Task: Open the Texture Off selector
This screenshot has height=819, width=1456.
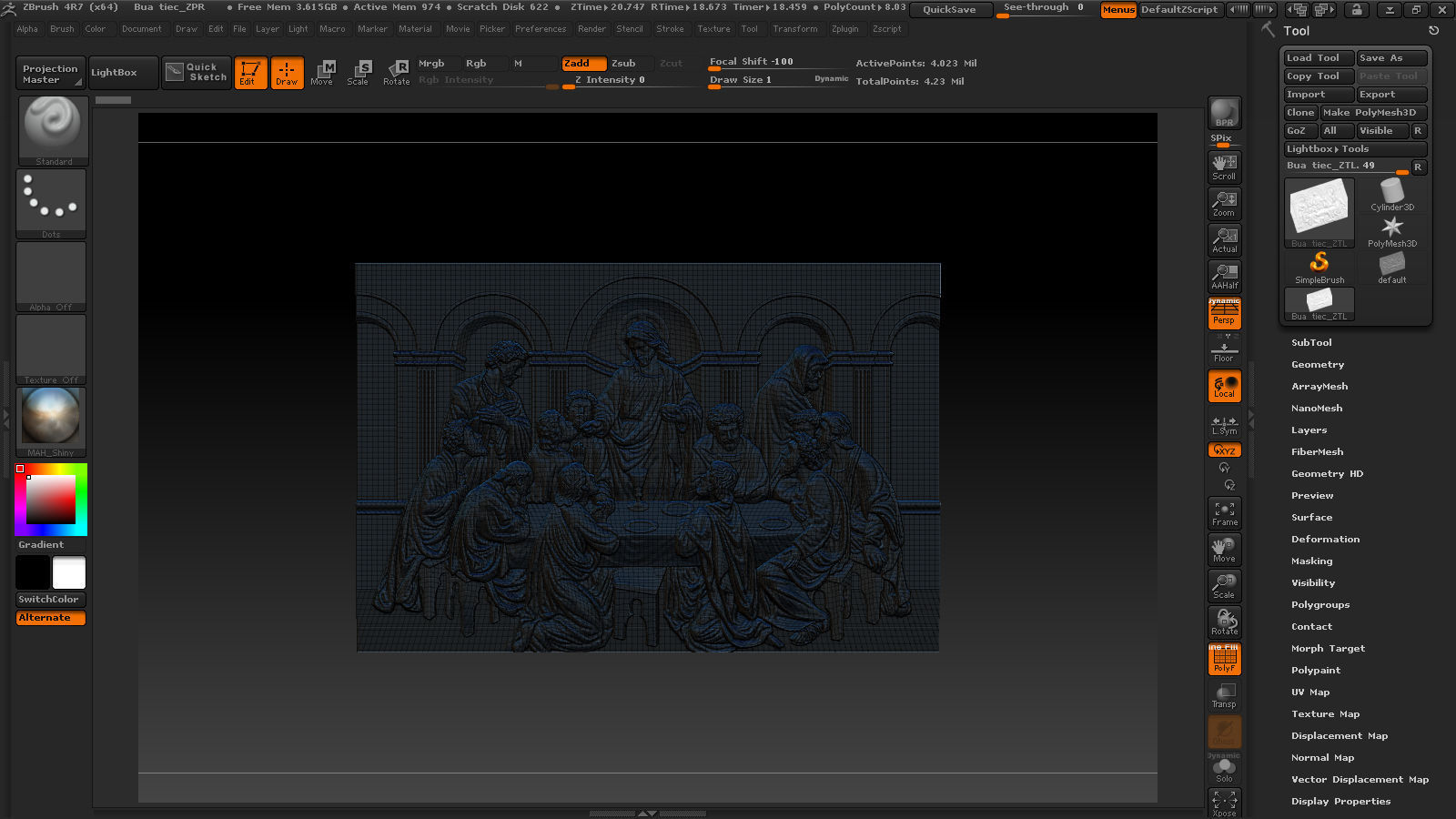Action: point(51,349)
